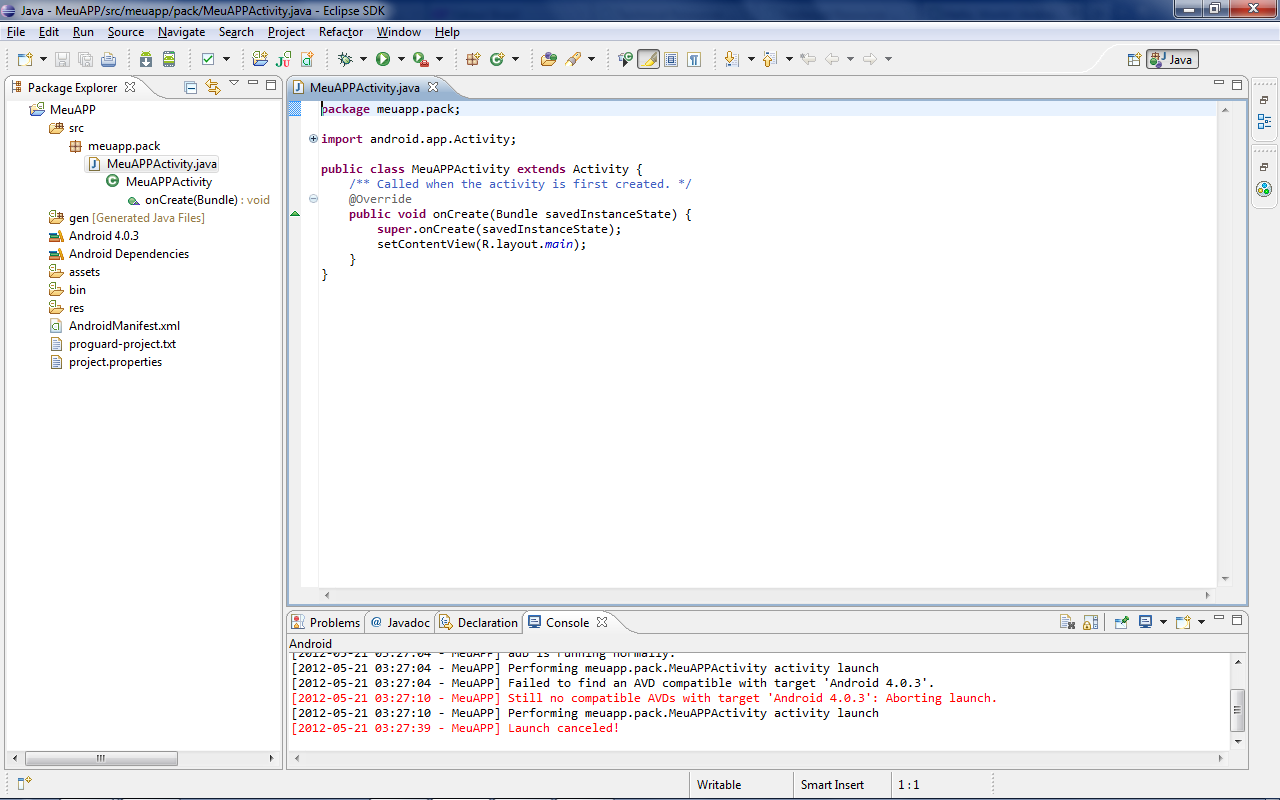Screen dimensions: 1280x800
Task: Toggle the Breadcrumb navigation icon in toolbar
Action: [x=625, y=59]
